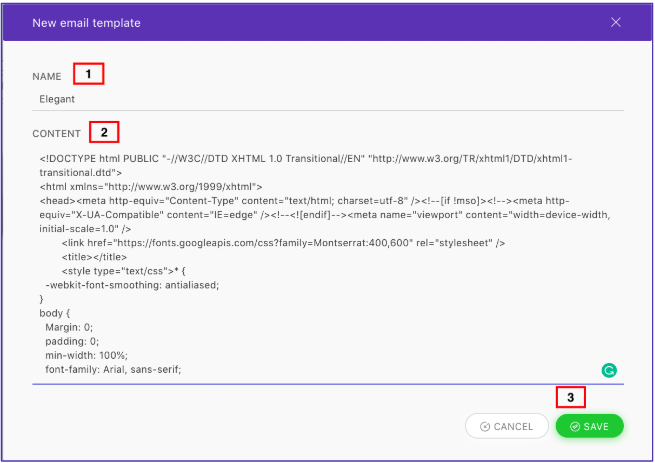Close the New email template dialog

[x=616, y=22]
